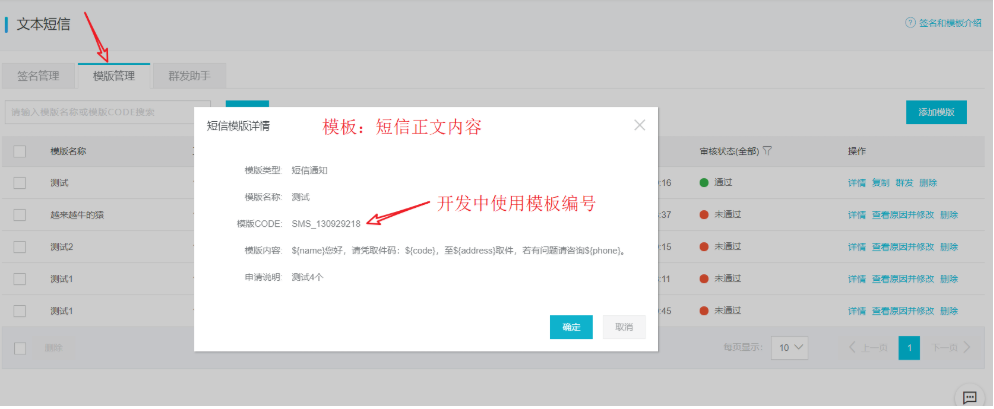Open 详情 for the 越来越牛的猿 row
The height and width of the screenshot is (409, 994).
[x=856, y=215]
